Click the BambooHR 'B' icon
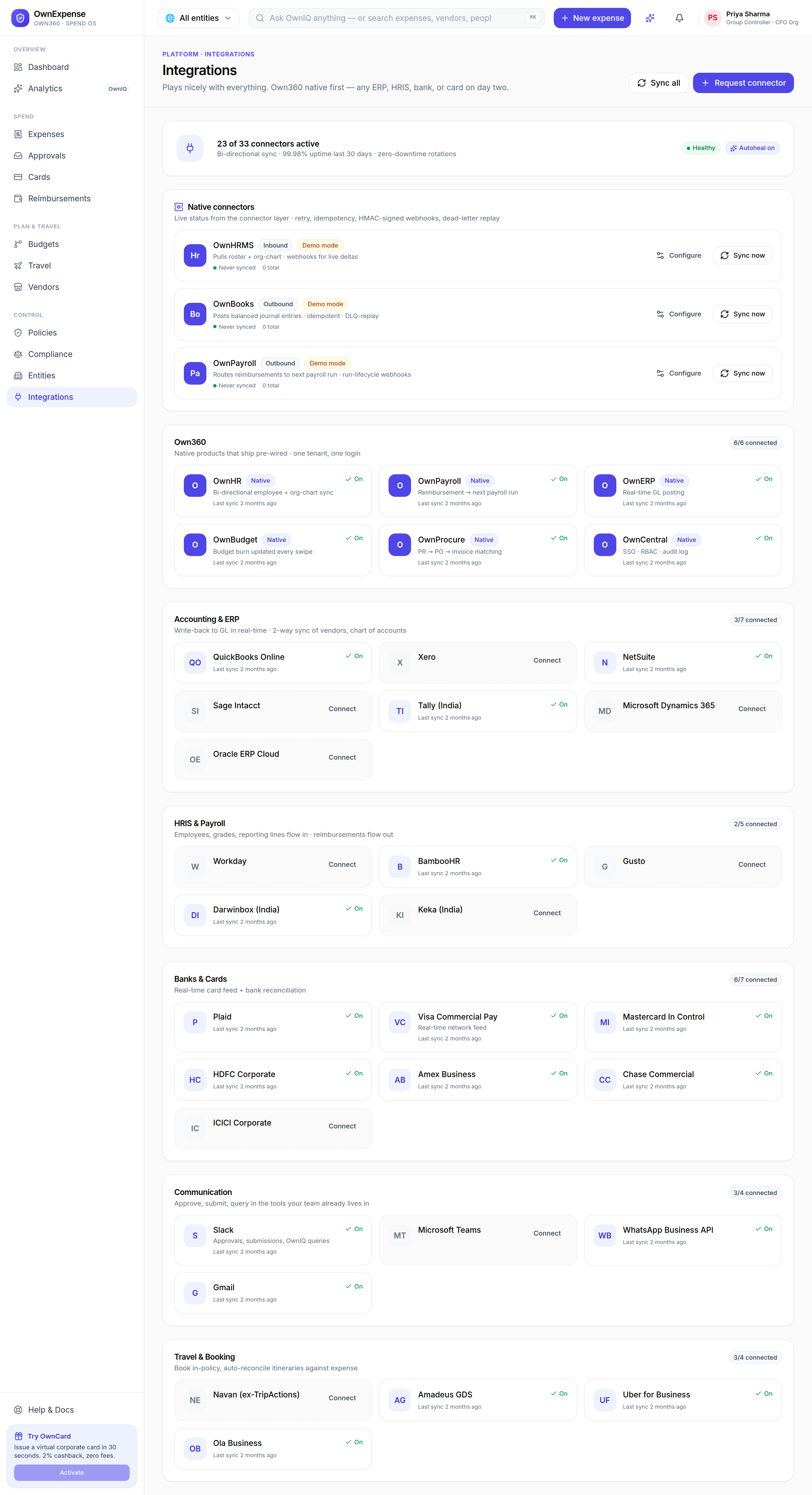Image resolution: width=812 pixels, height=1495 pixels. click(400, 866)
